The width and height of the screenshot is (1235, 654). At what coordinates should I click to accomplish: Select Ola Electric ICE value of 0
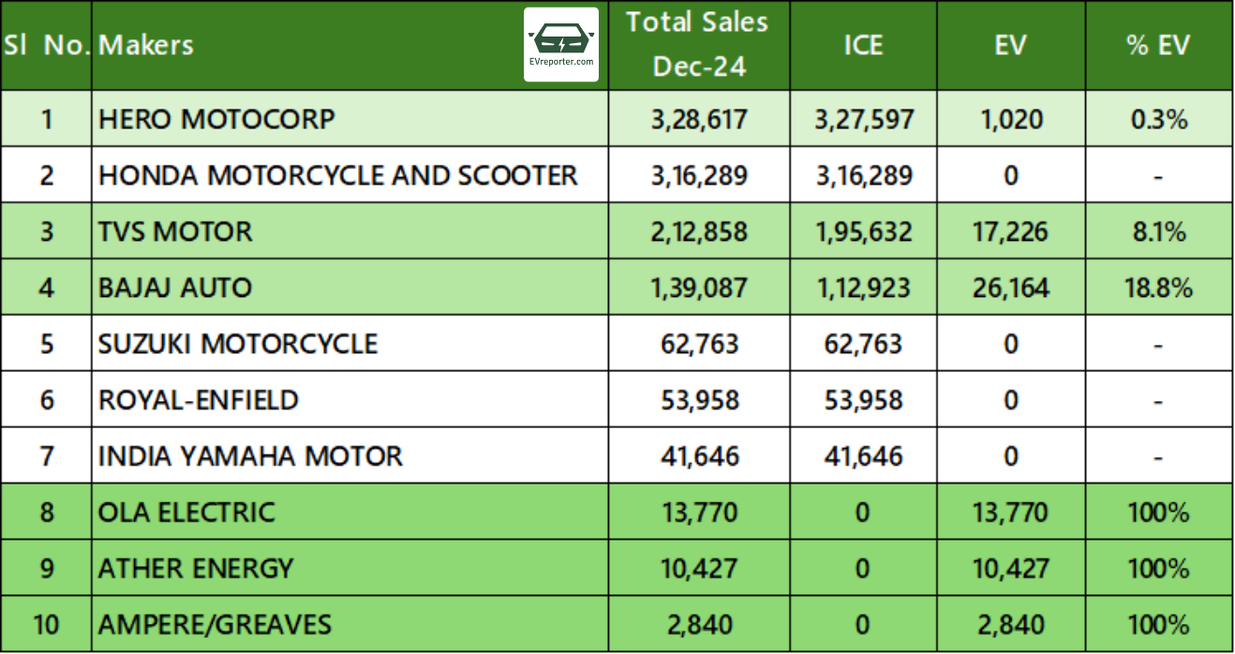click(x=863, y=512)
